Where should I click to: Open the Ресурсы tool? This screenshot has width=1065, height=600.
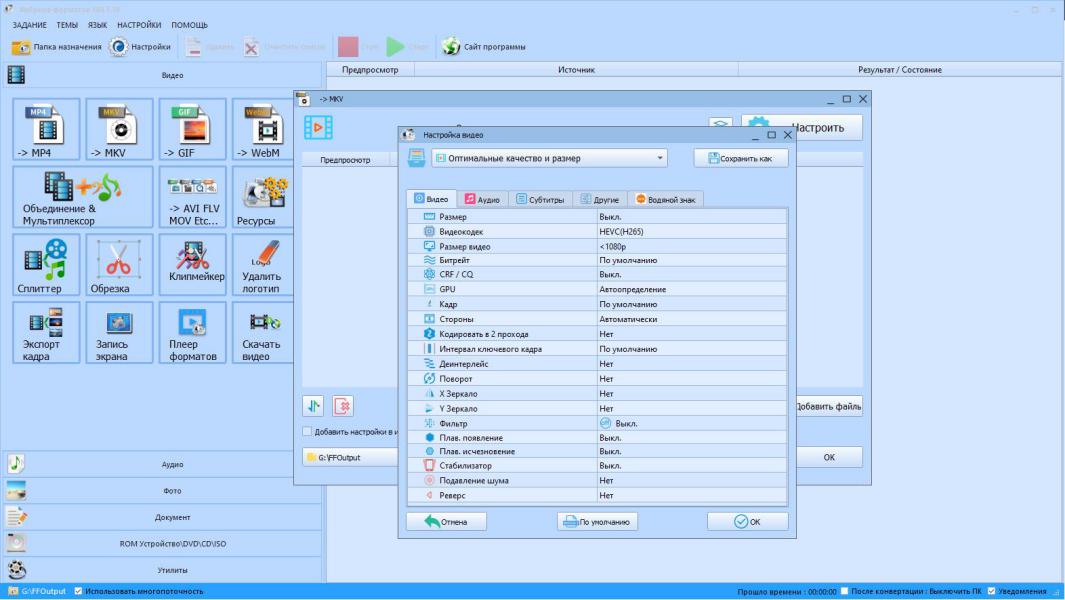264,197
